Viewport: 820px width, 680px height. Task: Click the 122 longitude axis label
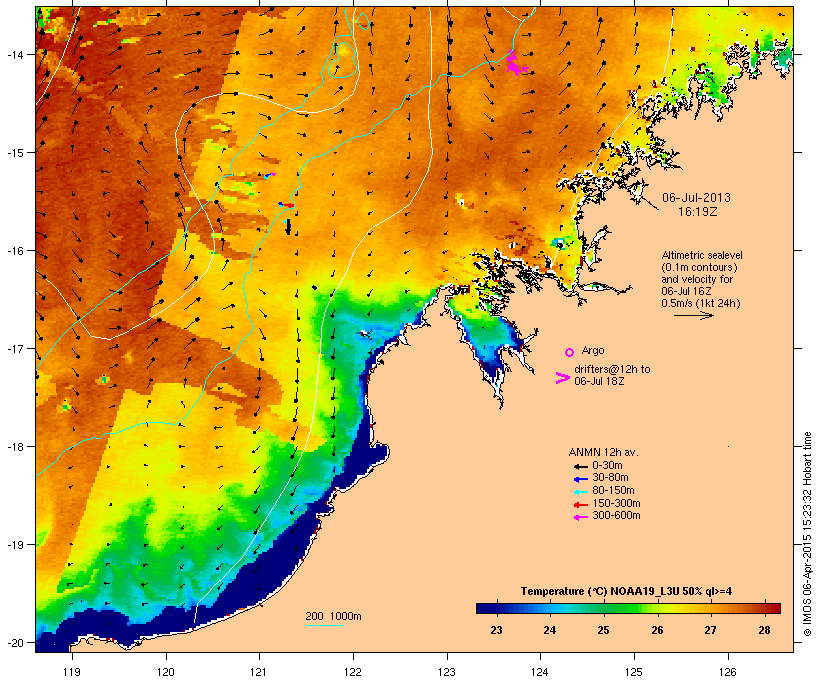[353, 672]
